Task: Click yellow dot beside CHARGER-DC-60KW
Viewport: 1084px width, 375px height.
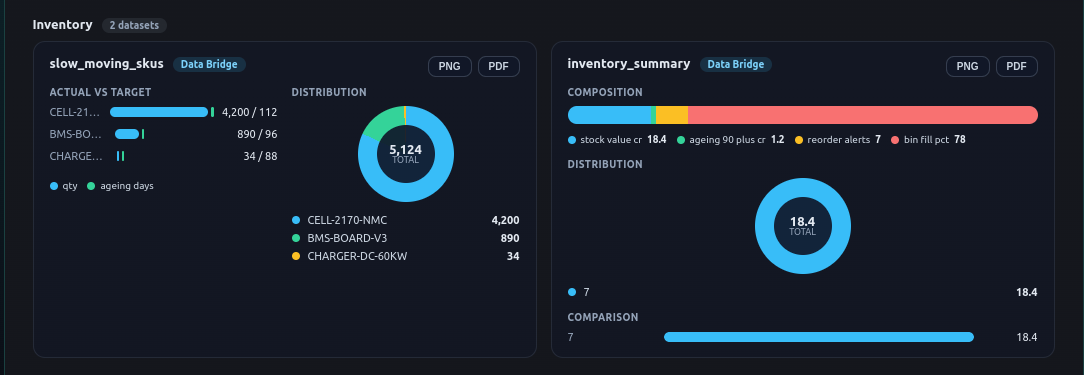Action: 296,256
